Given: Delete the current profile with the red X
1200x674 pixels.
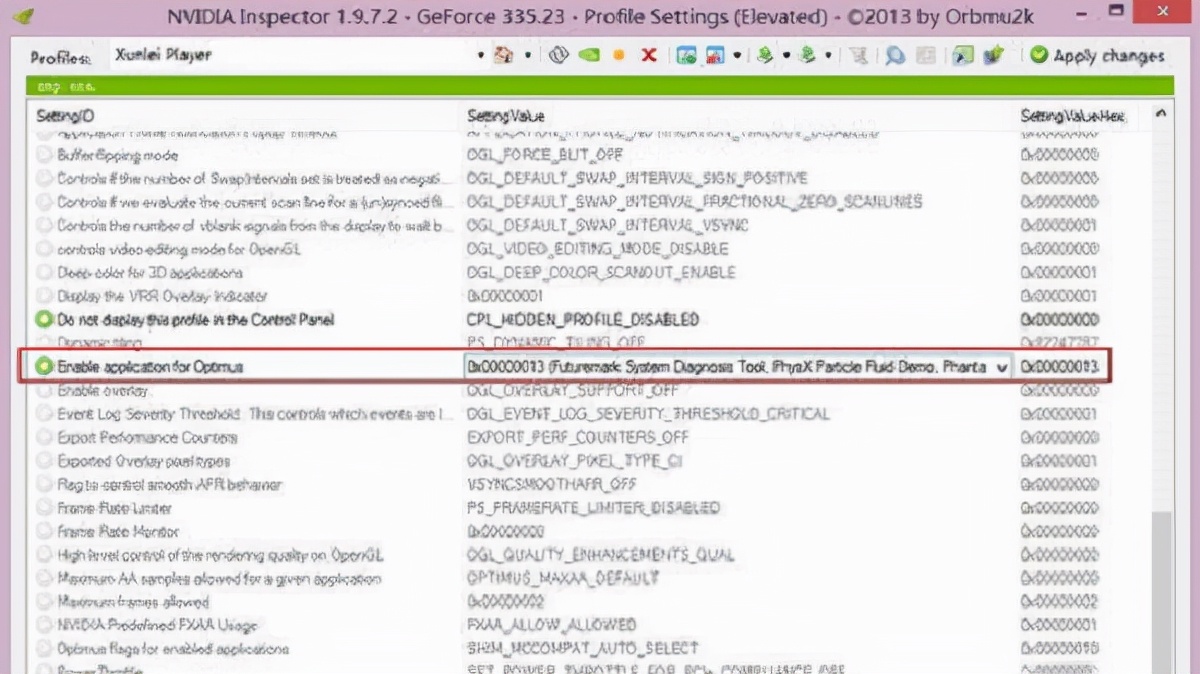Looking at the screenshot, I should [647, 55].
